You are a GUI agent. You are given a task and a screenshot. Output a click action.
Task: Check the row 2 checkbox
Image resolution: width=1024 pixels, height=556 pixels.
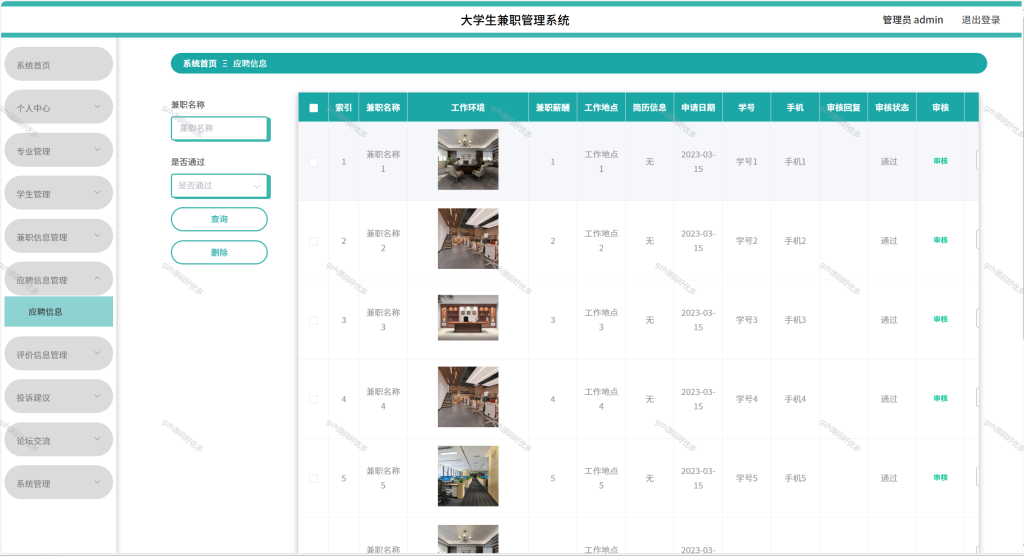pos(313,241)
